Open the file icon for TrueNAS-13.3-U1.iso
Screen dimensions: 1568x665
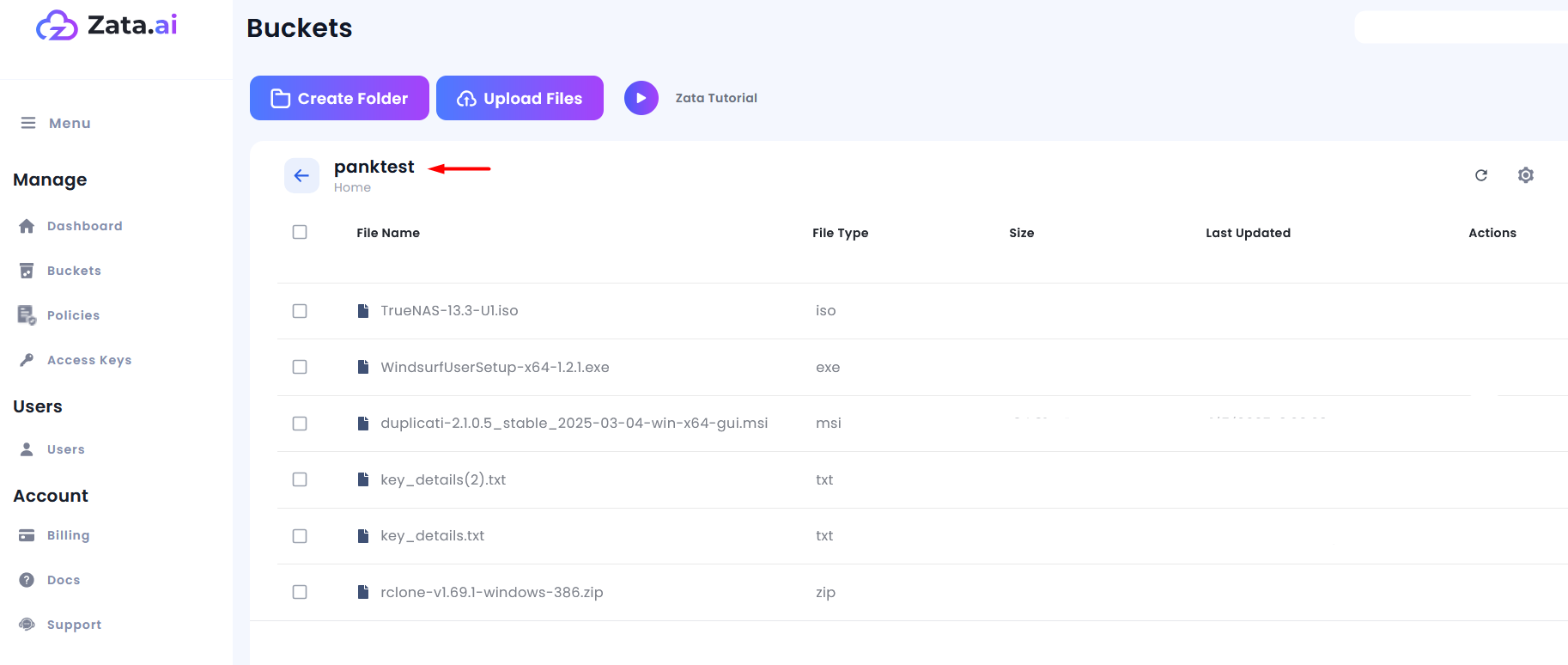363,311
